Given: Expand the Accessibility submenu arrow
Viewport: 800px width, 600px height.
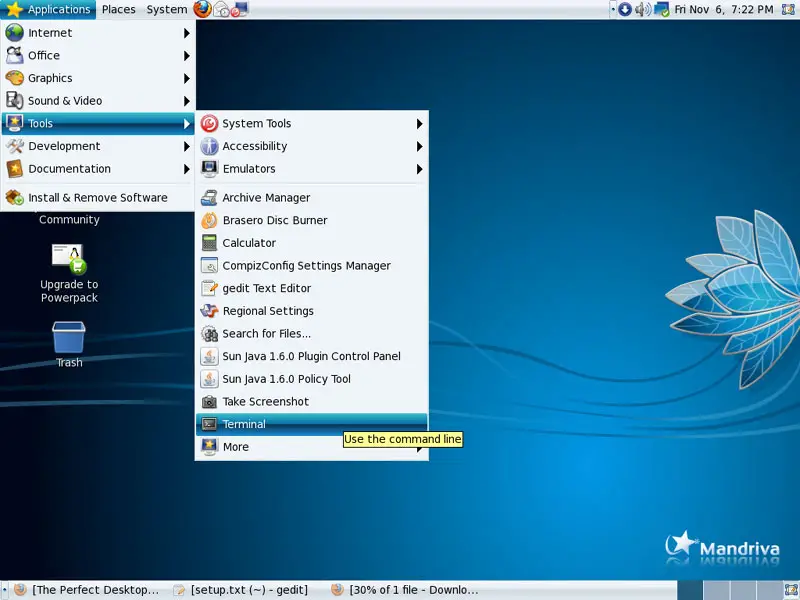Looking at the screenshot, I should point(419,146).
